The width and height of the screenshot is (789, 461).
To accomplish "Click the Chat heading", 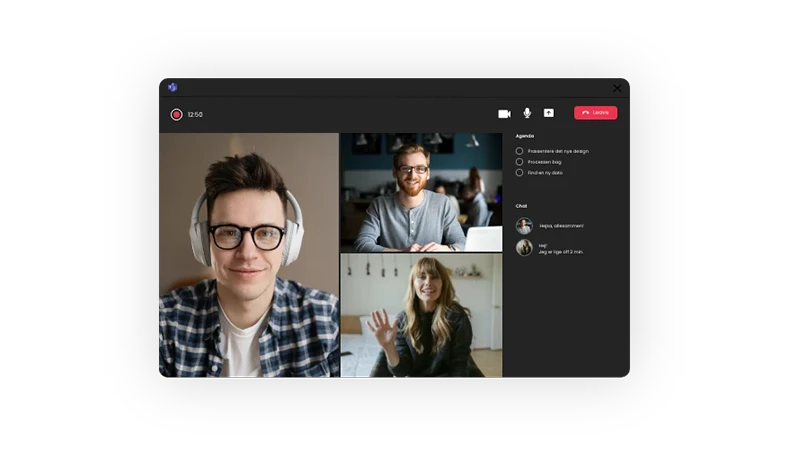I will 521,206.
